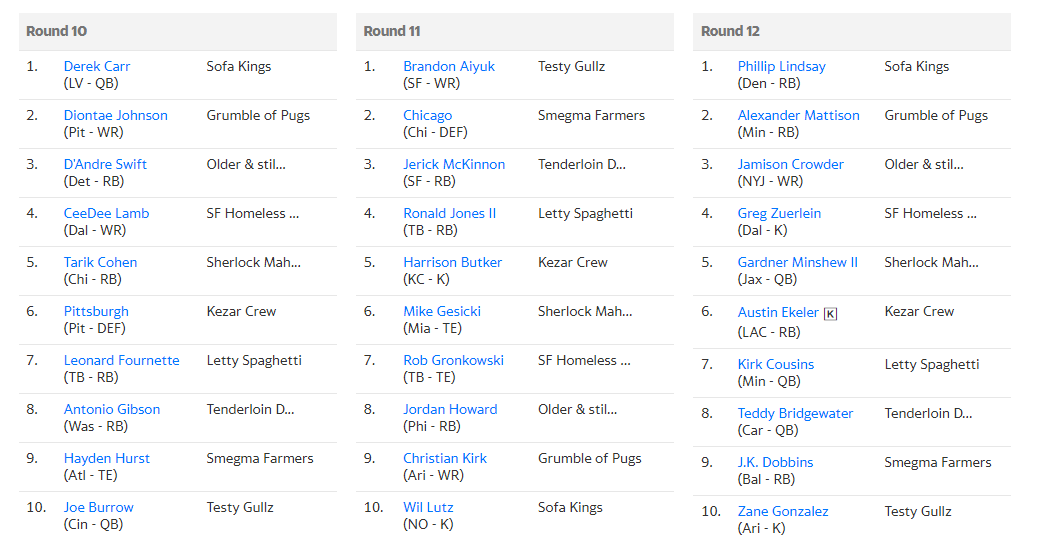The width and height of the screenshot is (1045, 543).
Task: Open Brandon Aiyuk in Round 11
Action: click(449, 66)
